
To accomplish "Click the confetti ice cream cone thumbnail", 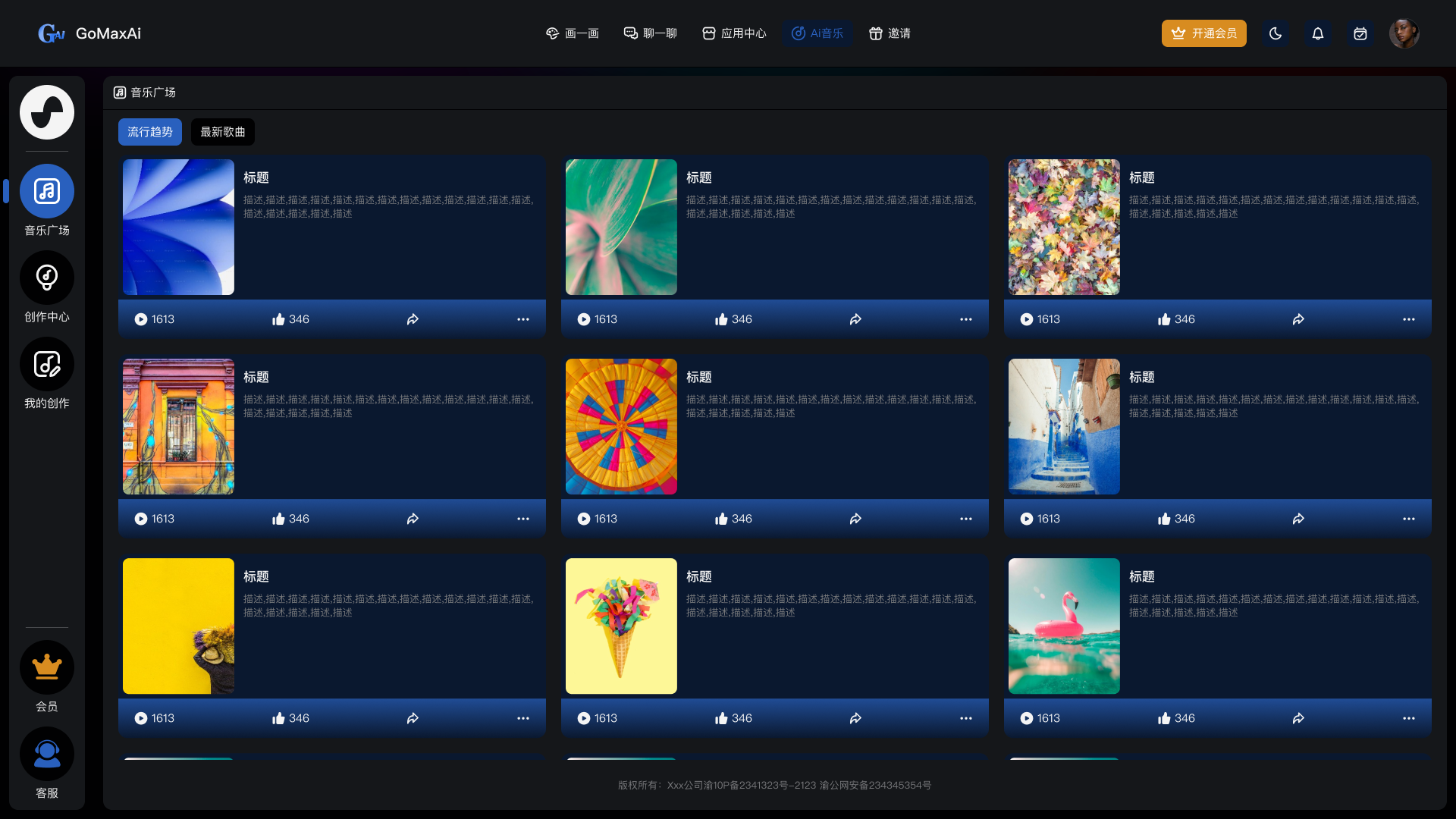I will click(x=621, y=626).
